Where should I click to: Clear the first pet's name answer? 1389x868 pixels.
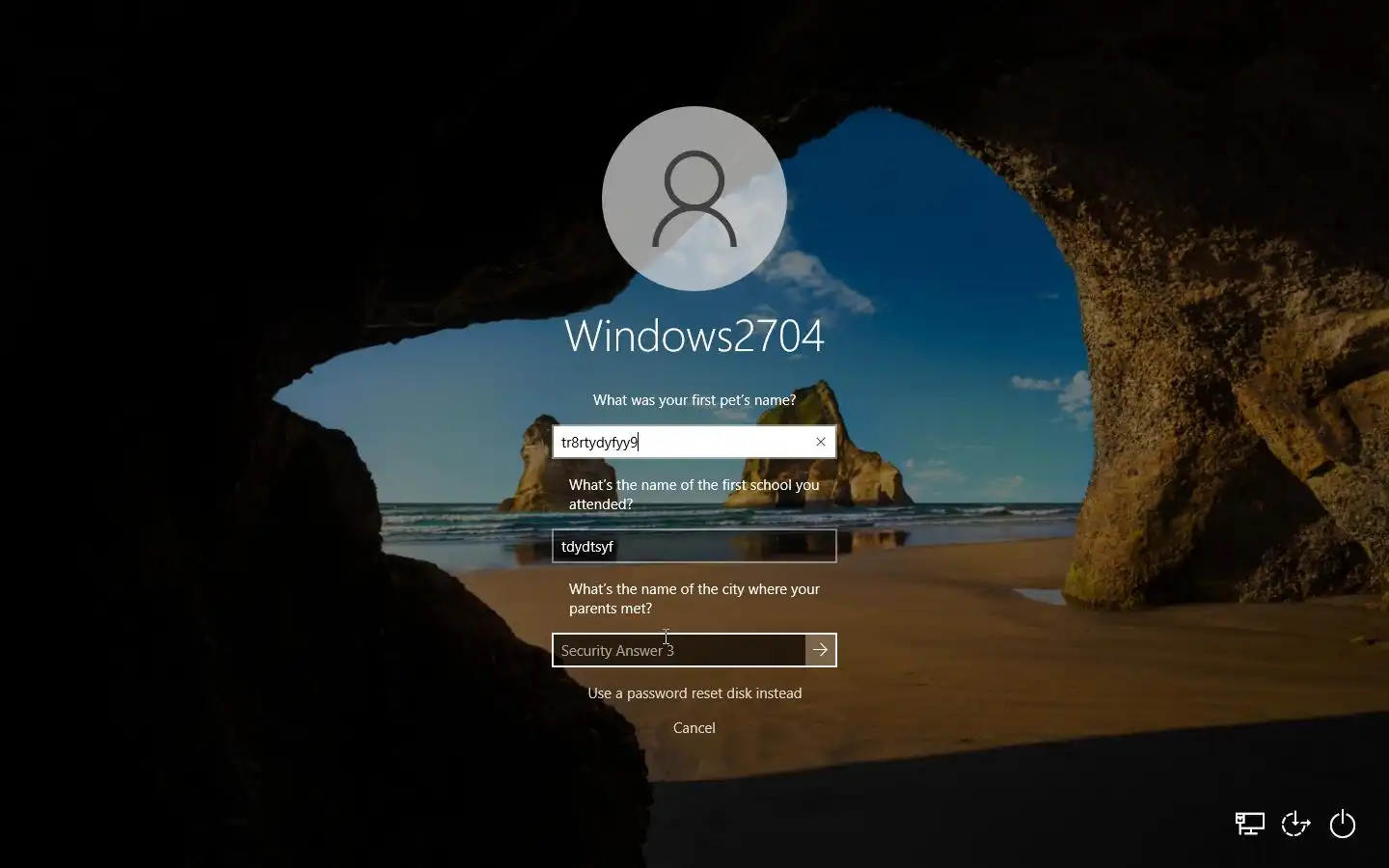[821, 442]
